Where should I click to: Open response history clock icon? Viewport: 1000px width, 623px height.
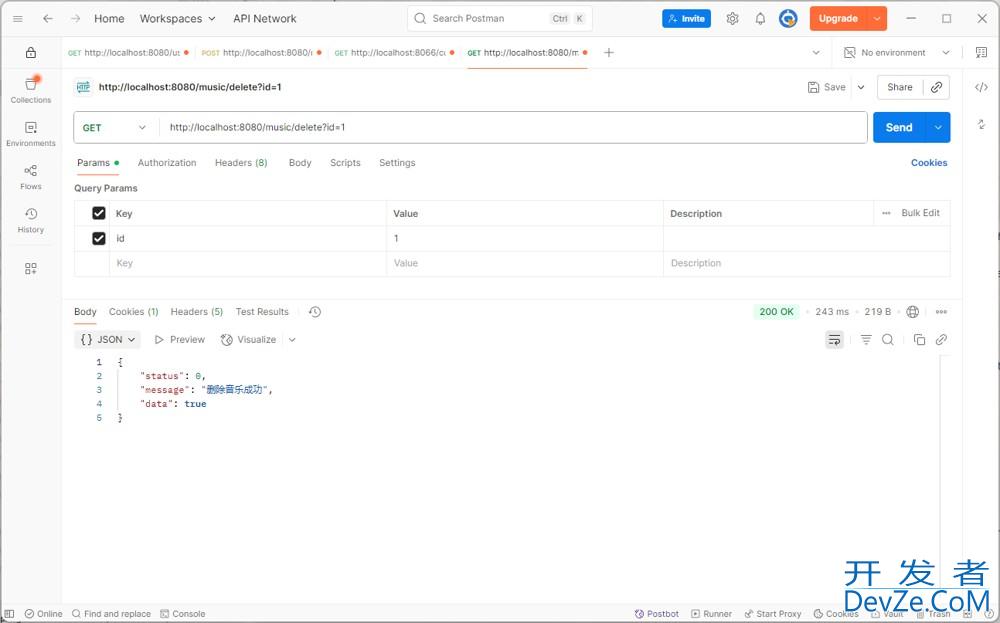(314, 312)
